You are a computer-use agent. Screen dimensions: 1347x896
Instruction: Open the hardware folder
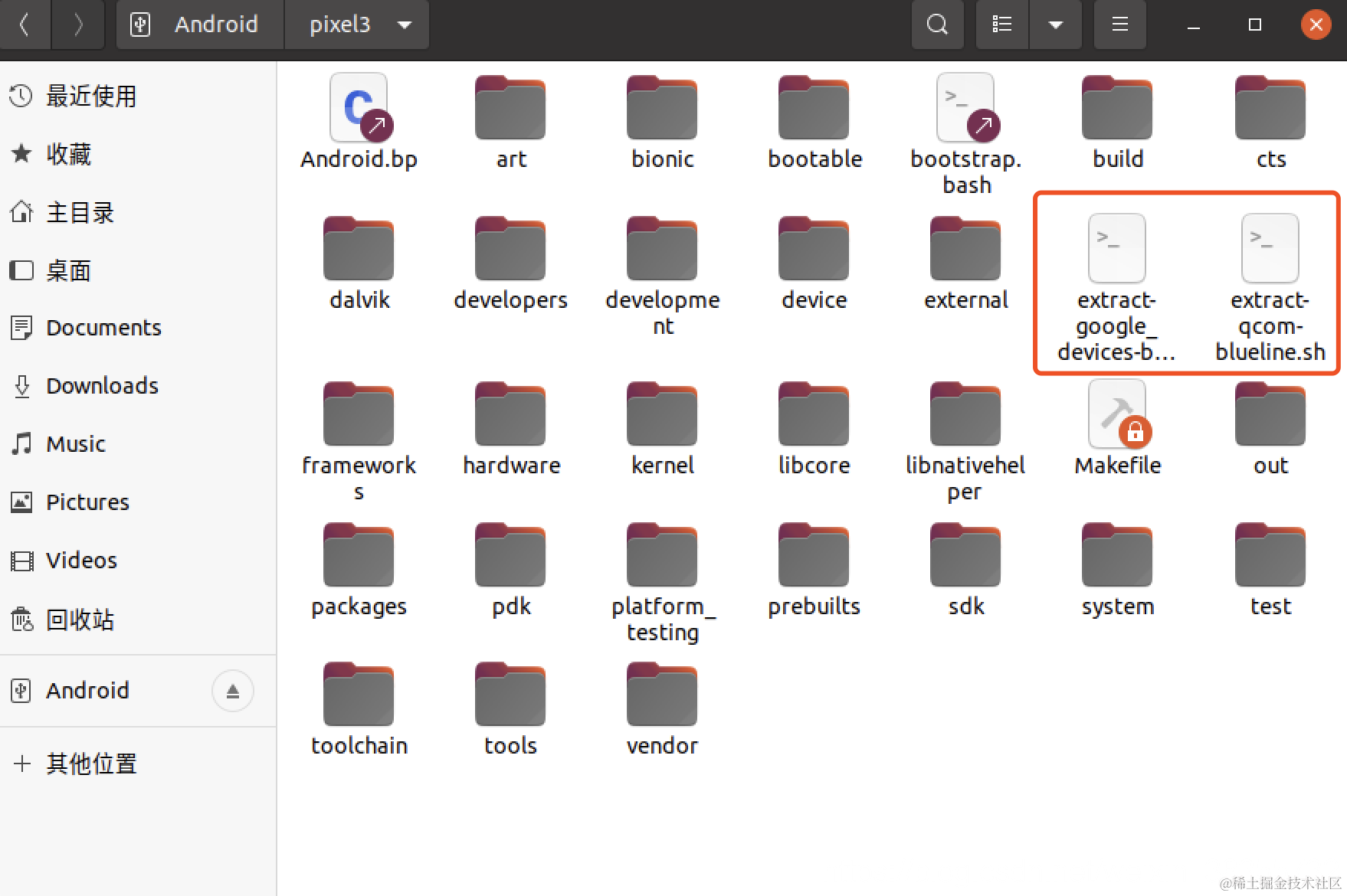(x=510, y=414)
